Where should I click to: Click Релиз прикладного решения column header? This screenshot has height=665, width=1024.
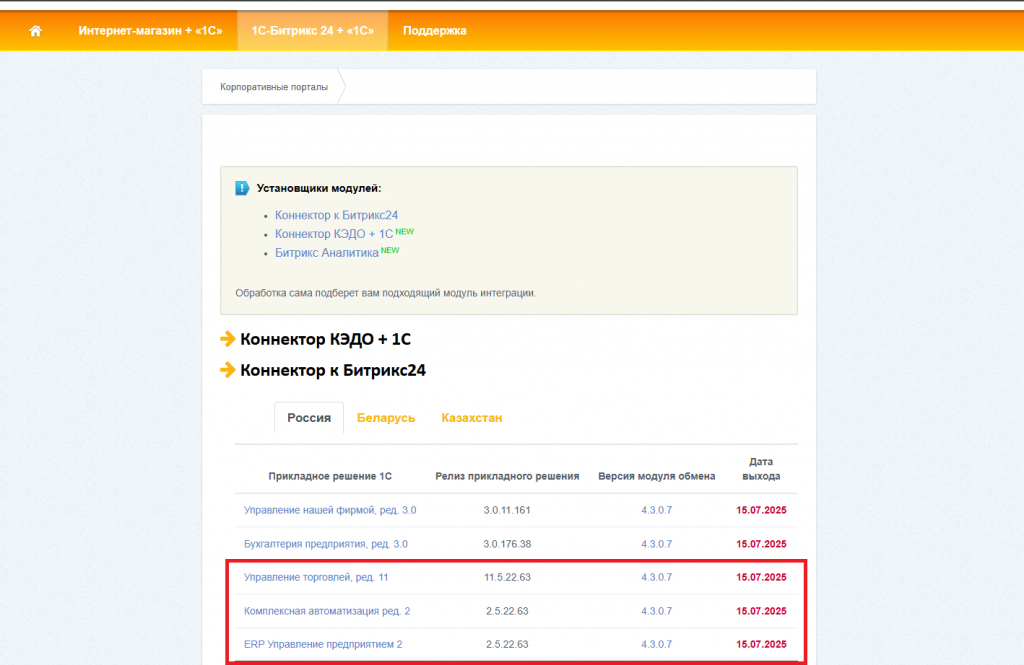pyautogui.click(x=507, y=476)
